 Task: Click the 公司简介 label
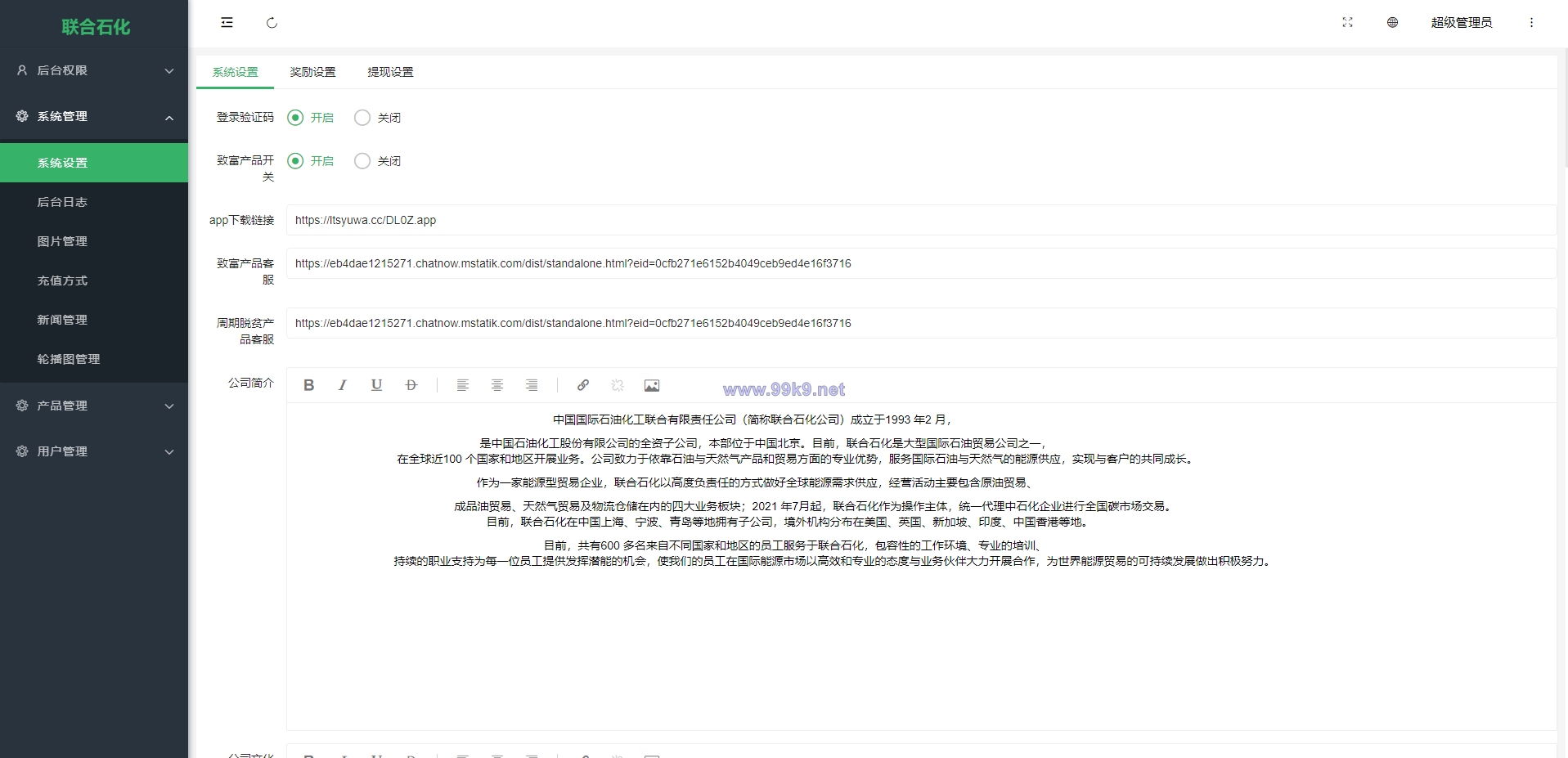click(251, 383)
